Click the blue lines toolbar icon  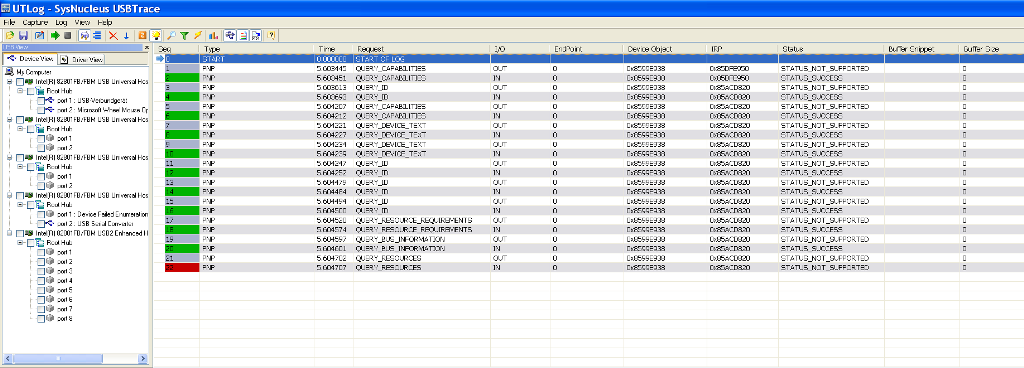click(x=97, y=35)
